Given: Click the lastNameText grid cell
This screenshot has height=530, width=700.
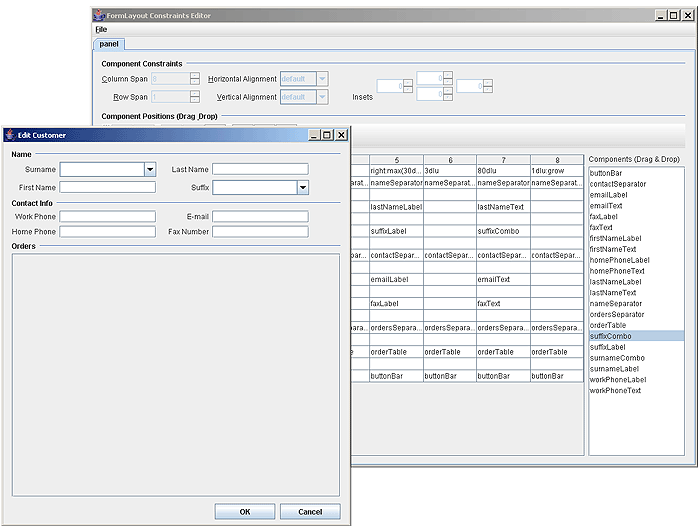Looking at the screenshot, I should click(504, 207).
